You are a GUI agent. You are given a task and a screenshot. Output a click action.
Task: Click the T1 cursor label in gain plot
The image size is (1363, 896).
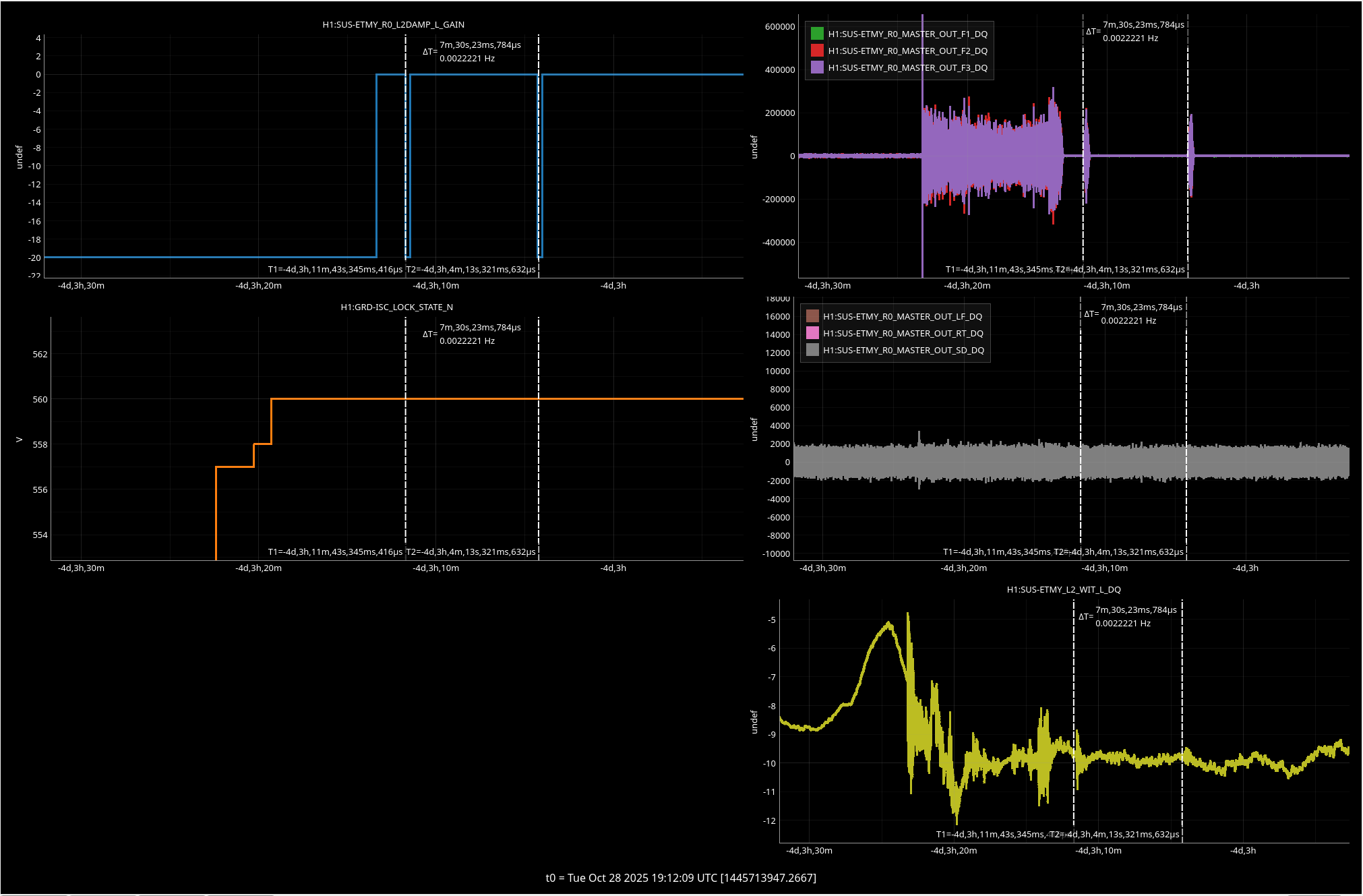[335, 269]
